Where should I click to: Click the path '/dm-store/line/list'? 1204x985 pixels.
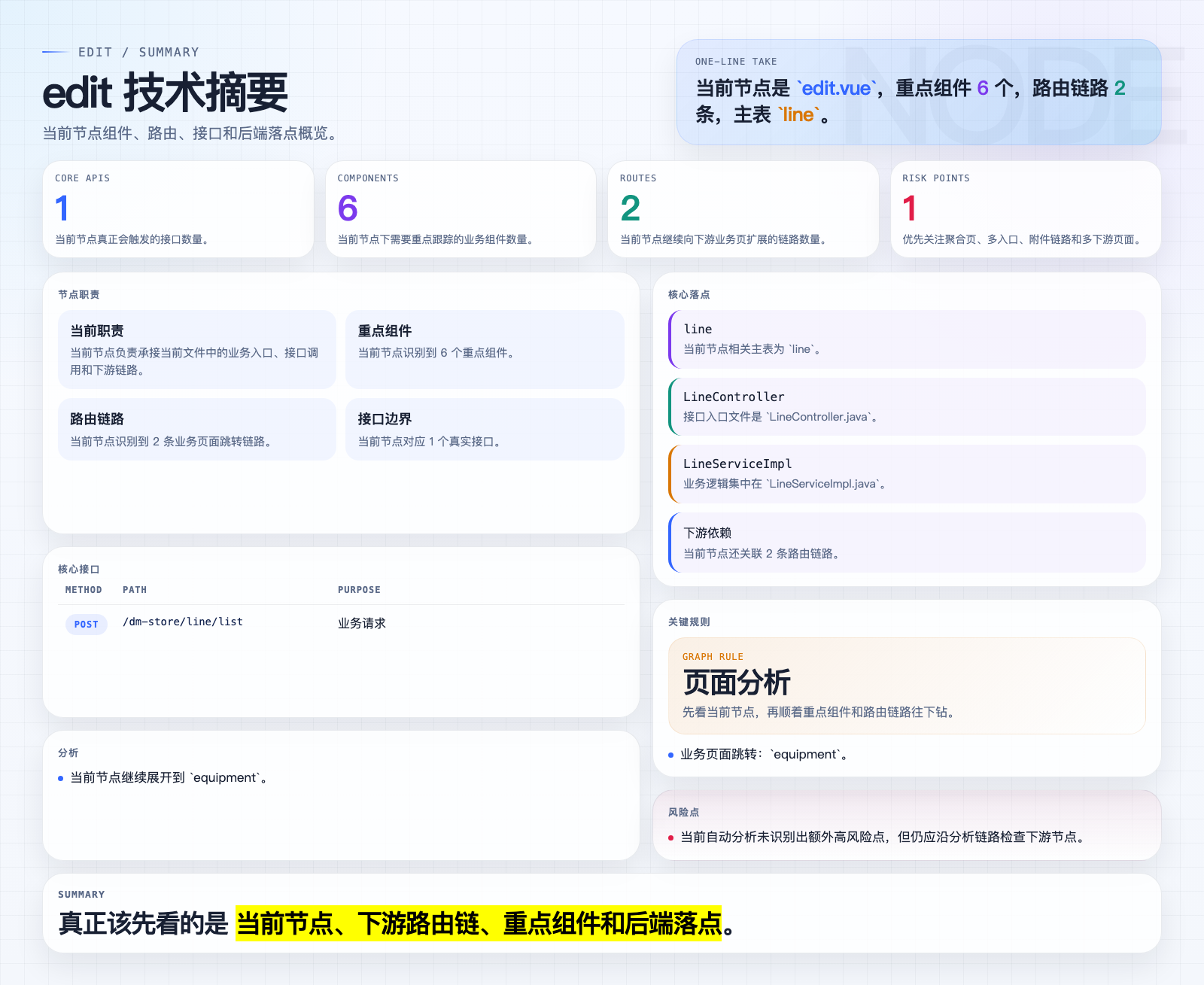point(183,622)
